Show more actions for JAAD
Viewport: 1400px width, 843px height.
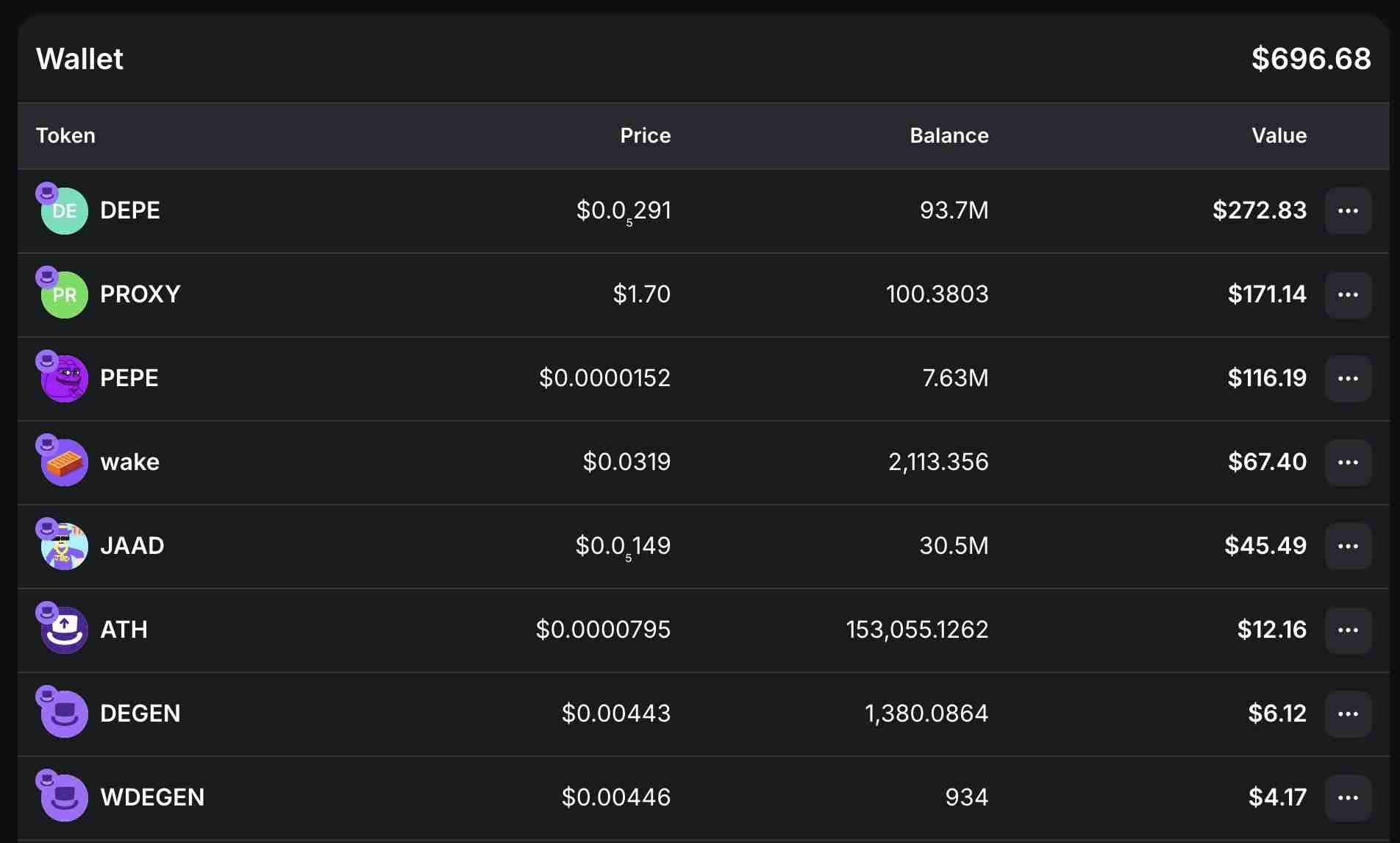click(x=1348, y=547)
